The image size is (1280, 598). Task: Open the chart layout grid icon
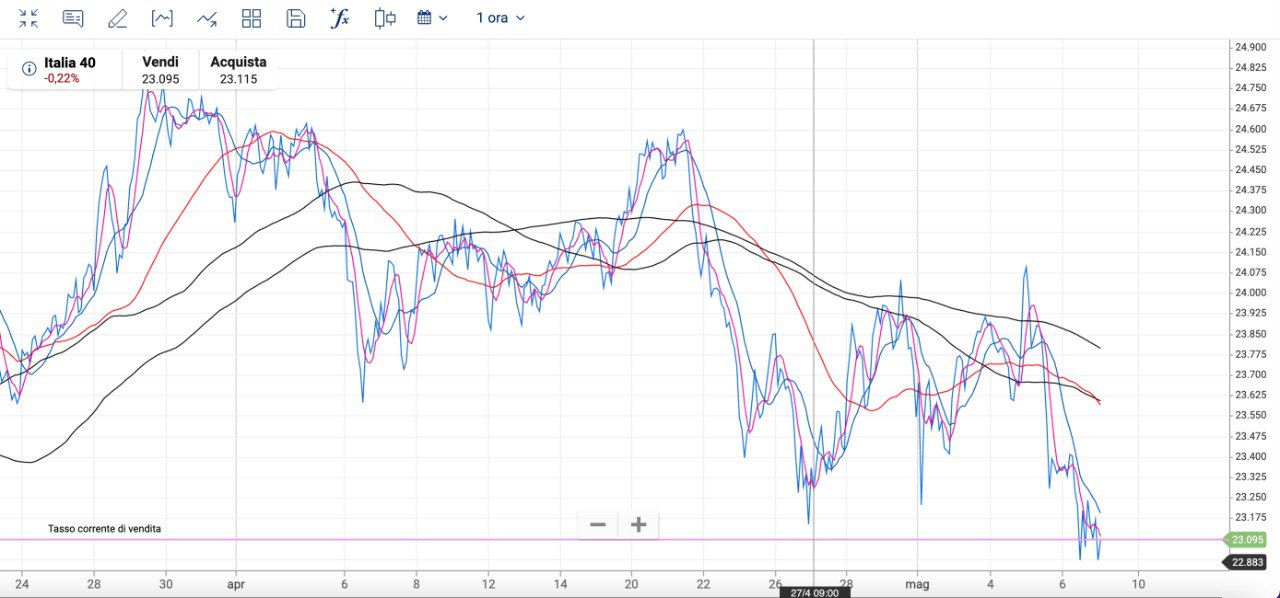[x=251, y=18]
